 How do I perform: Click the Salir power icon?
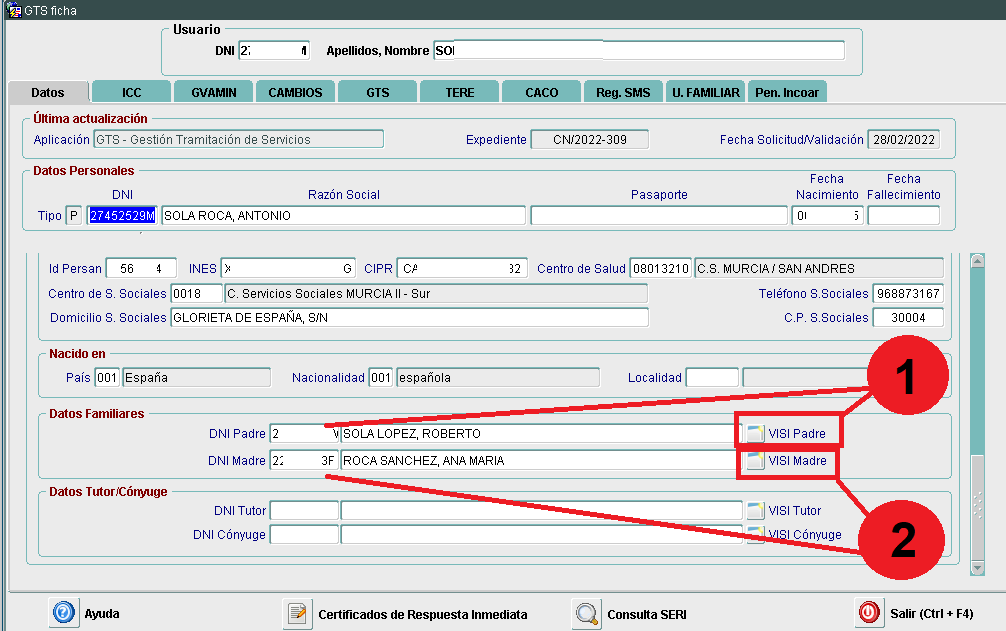point(869,613)
